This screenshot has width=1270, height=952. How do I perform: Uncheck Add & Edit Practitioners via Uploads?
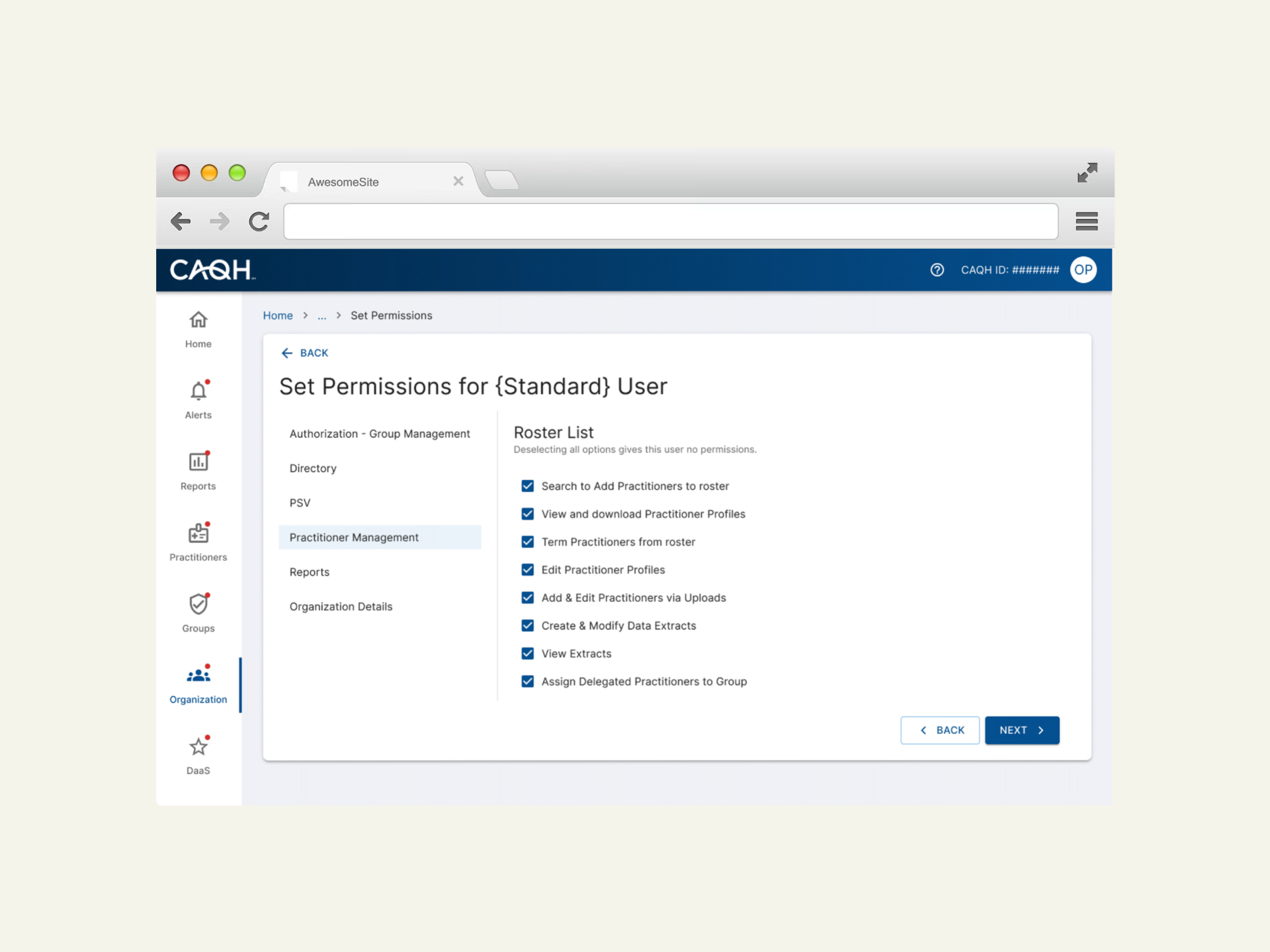point(527,598)
